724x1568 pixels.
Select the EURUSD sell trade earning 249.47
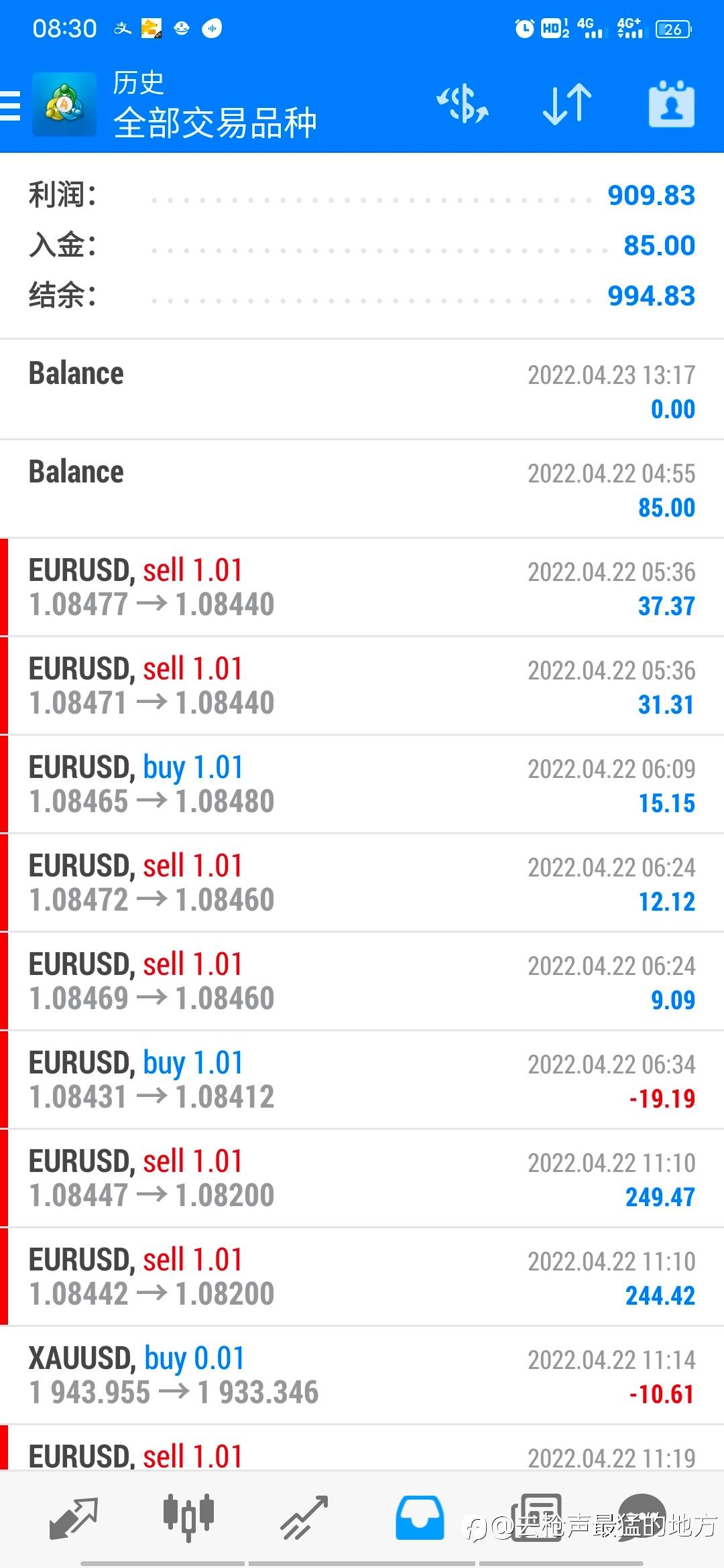point(362,1178)
